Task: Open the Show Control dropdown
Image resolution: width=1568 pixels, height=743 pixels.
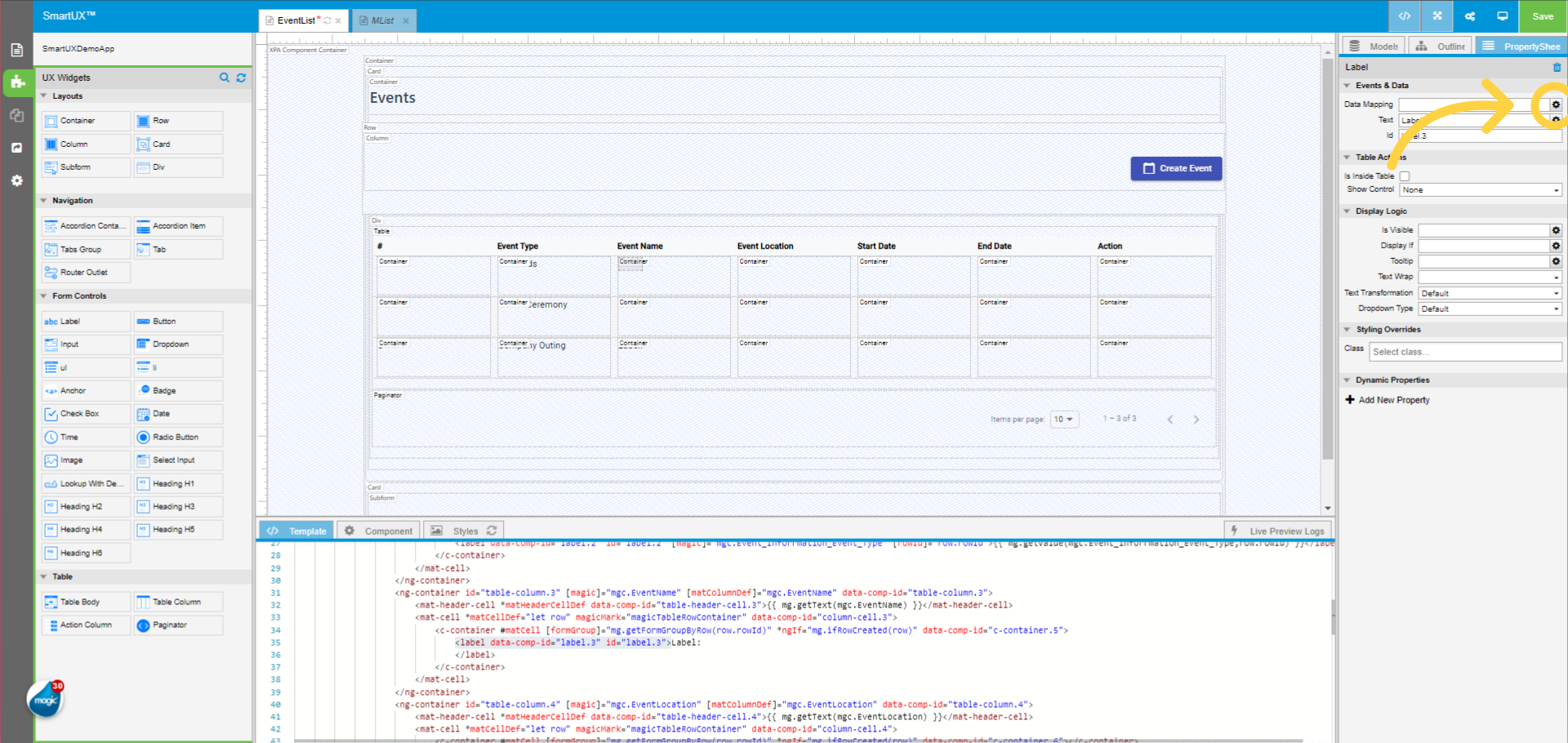Action: (1481, 190)
